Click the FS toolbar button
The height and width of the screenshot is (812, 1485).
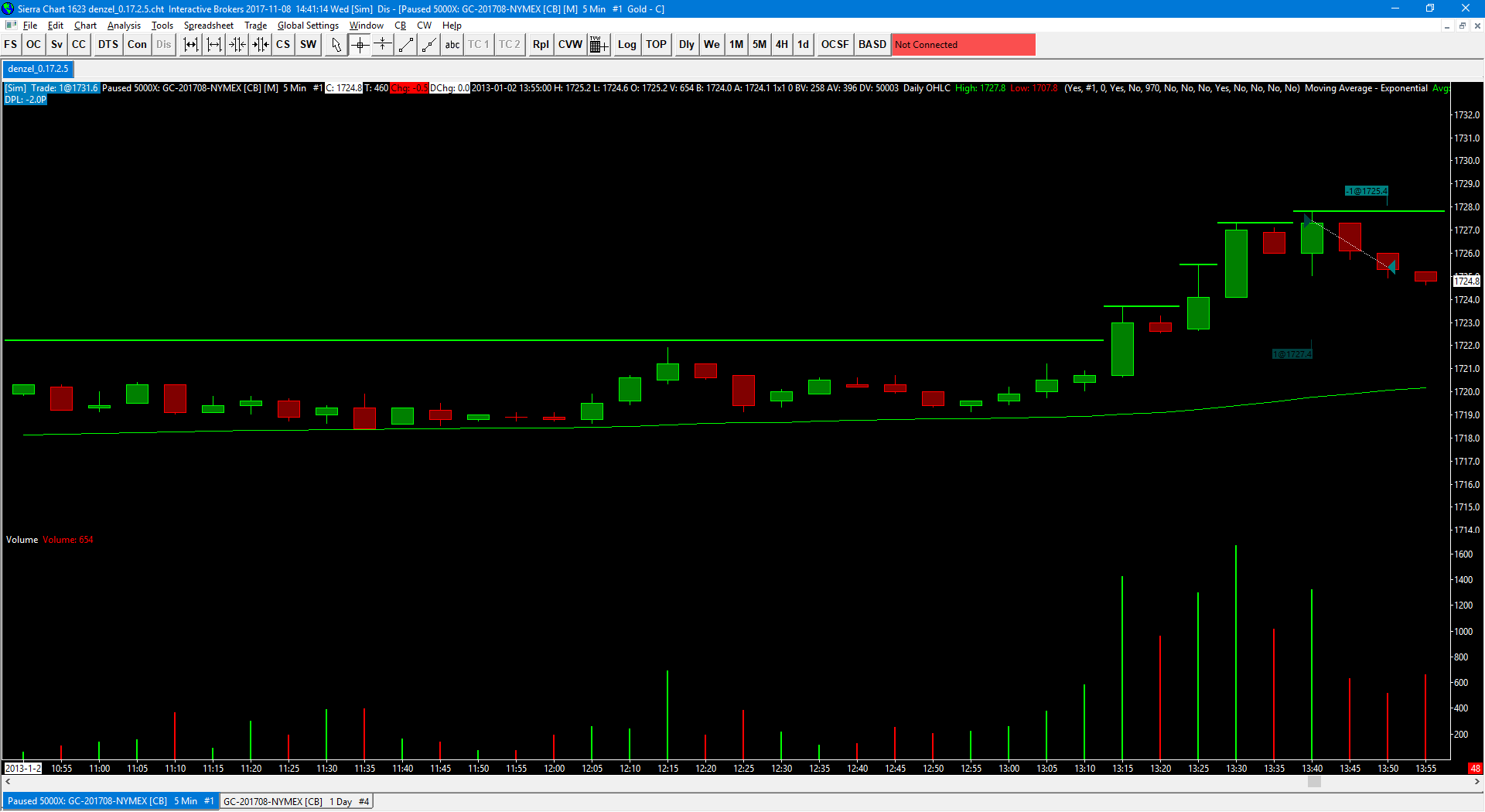coord(11,45)
